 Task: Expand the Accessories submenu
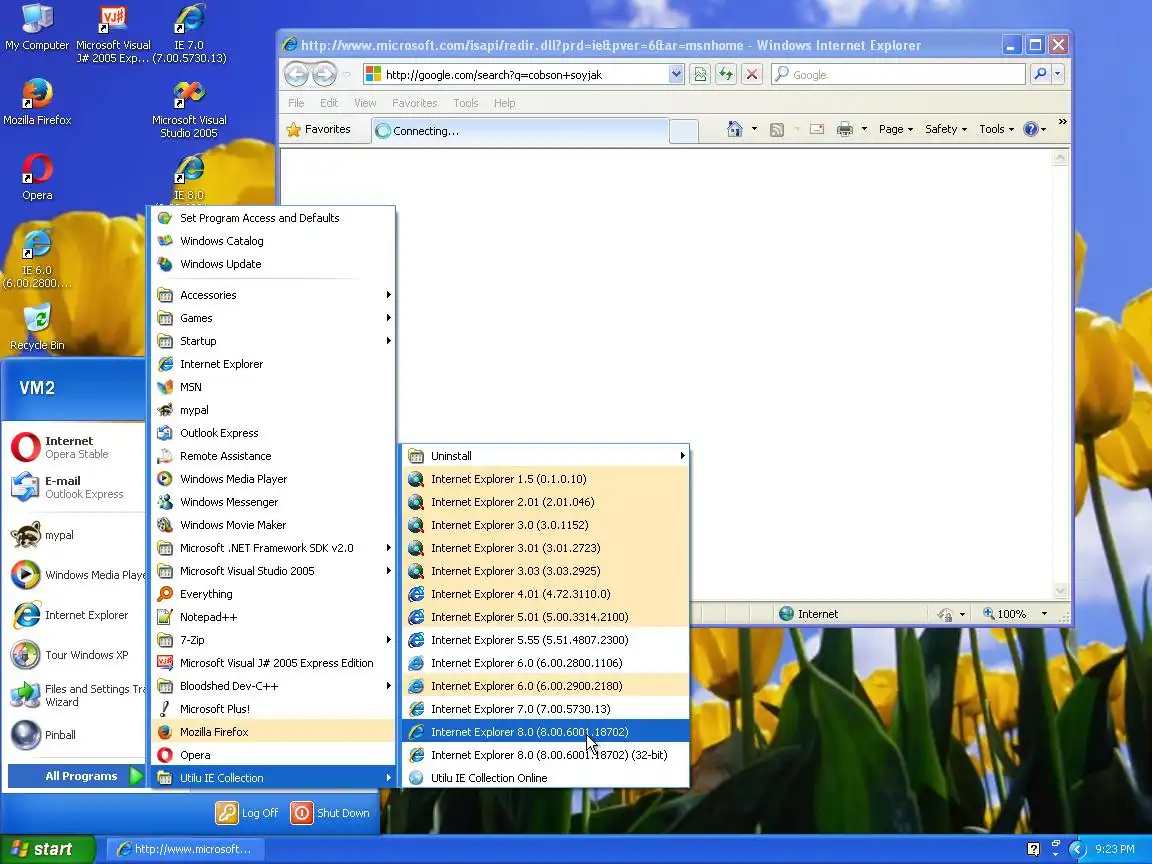pos(273,295)
